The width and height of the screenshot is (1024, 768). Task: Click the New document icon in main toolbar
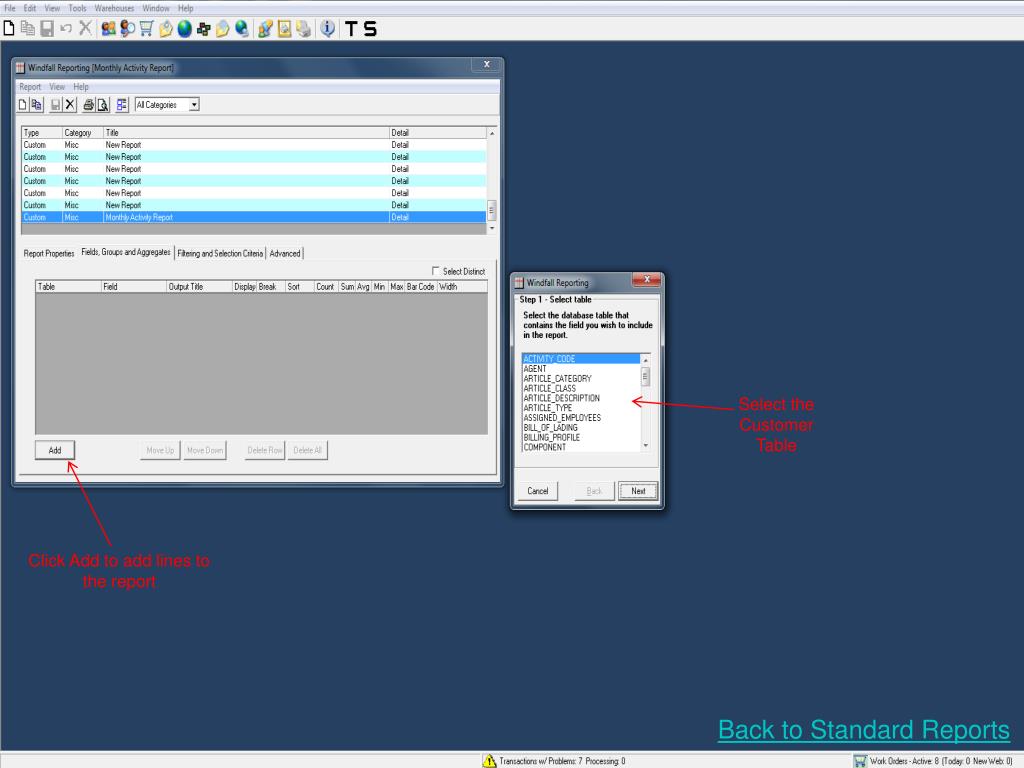[9, 28]
